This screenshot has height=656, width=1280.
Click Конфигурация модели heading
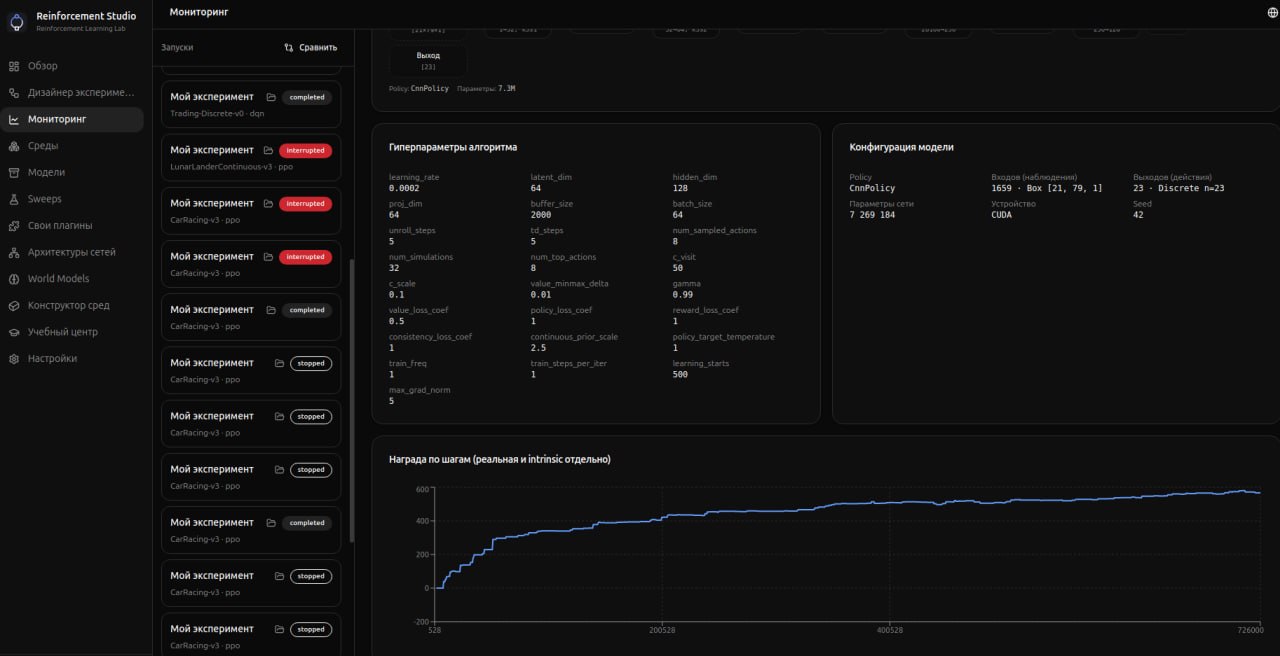click(x=901, y=147)
